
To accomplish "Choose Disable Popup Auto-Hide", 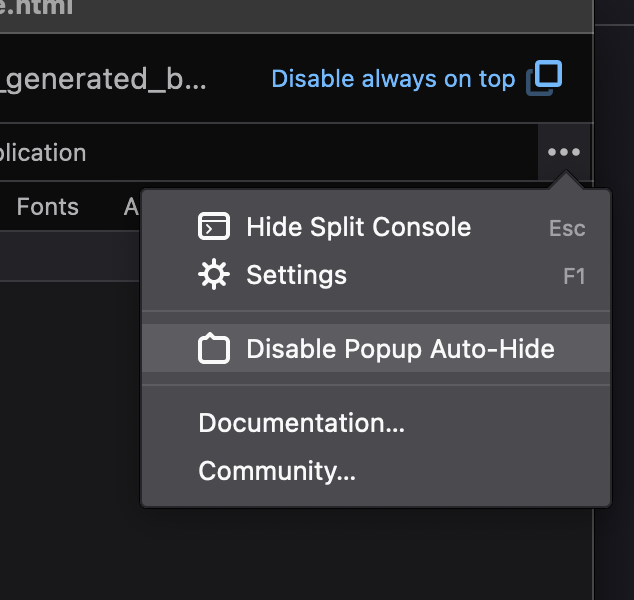I will [x=376, y=348].
